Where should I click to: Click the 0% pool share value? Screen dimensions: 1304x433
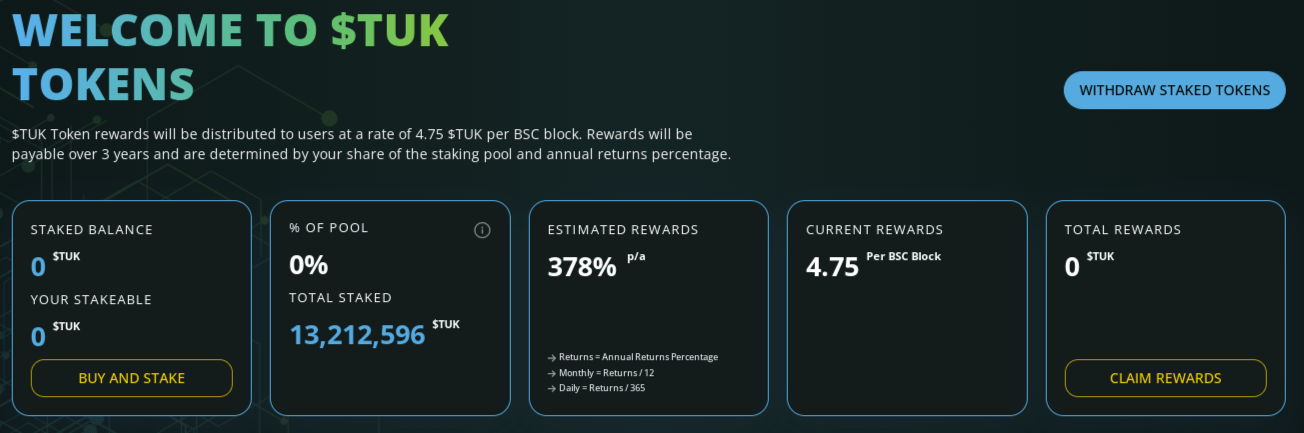coord(309,265)
